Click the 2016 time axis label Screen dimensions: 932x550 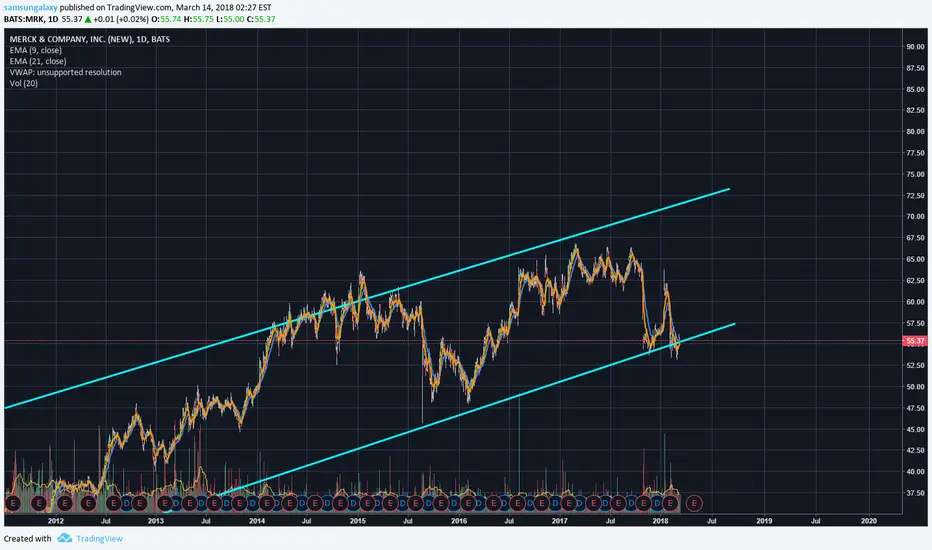(x=459, y=521)
